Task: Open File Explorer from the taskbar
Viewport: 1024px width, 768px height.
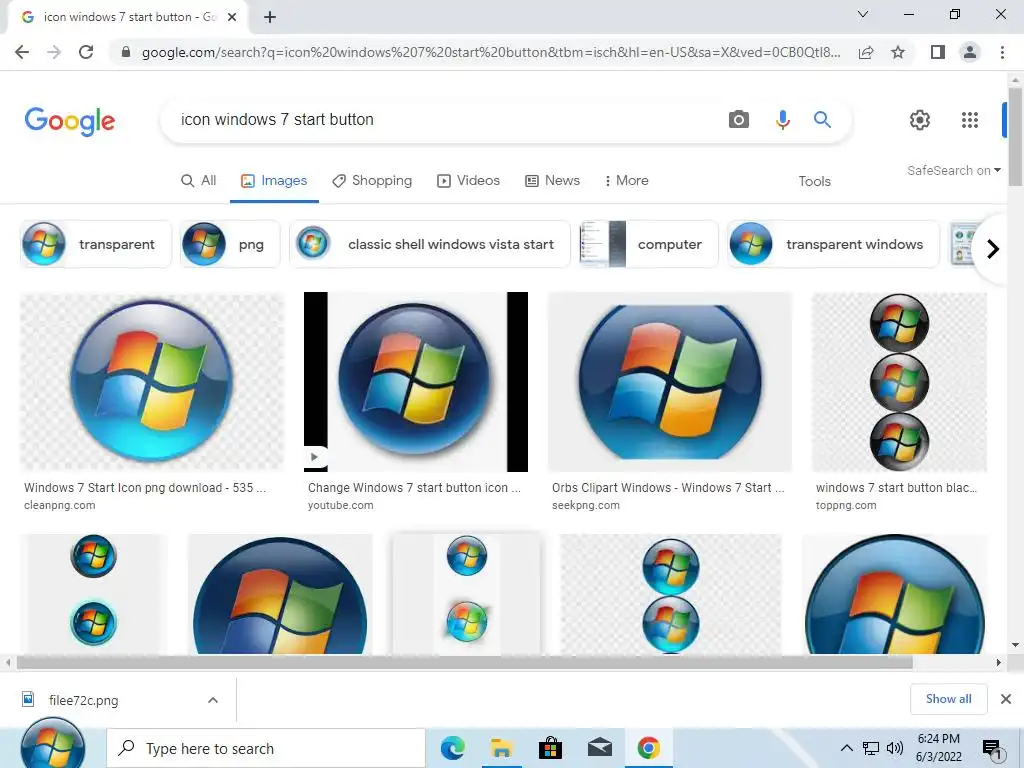Action: [501, 748]
